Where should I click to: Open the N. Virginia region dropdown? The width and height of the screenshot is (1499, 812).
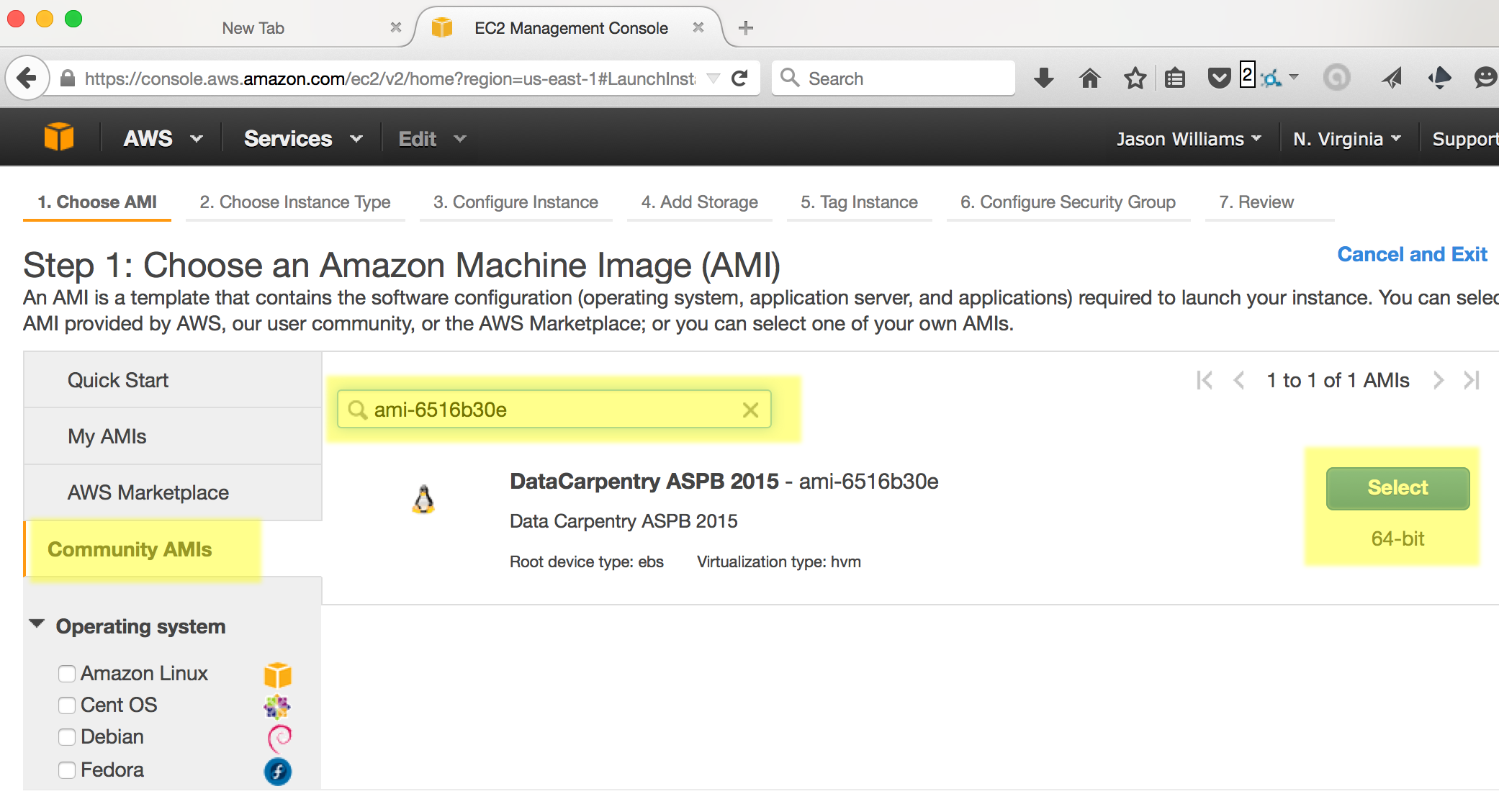coord(1346,138)
